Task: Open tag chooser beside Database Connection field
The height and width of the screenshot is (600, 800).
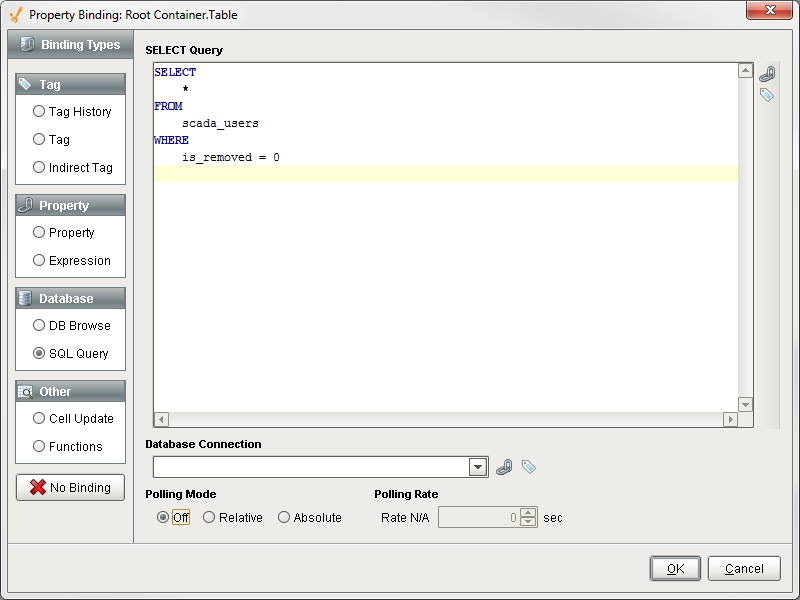Action: [528, 467]
